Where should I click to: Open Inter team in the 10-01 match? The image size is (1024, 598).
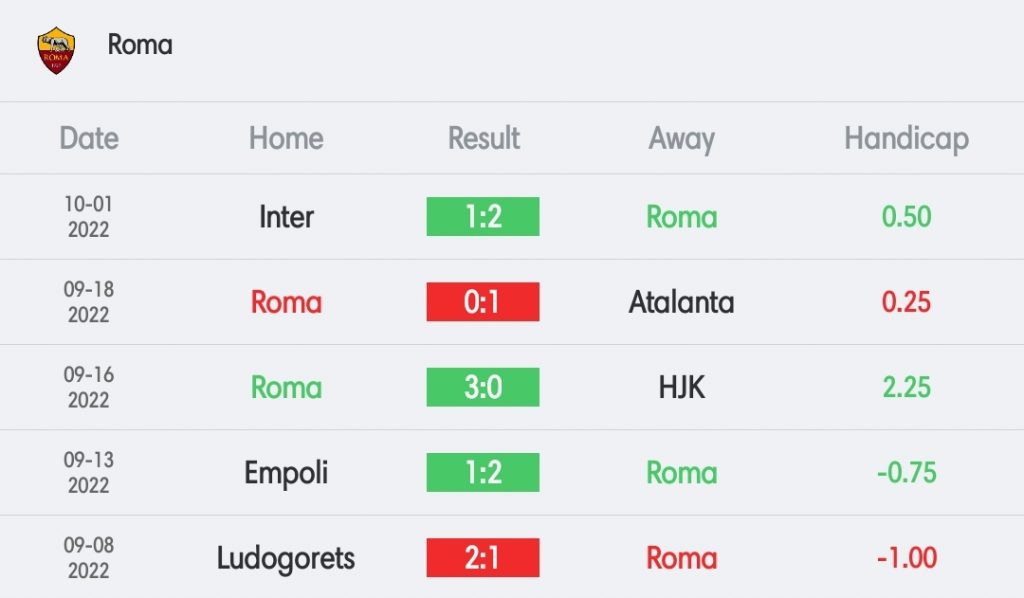click(286, 217)
